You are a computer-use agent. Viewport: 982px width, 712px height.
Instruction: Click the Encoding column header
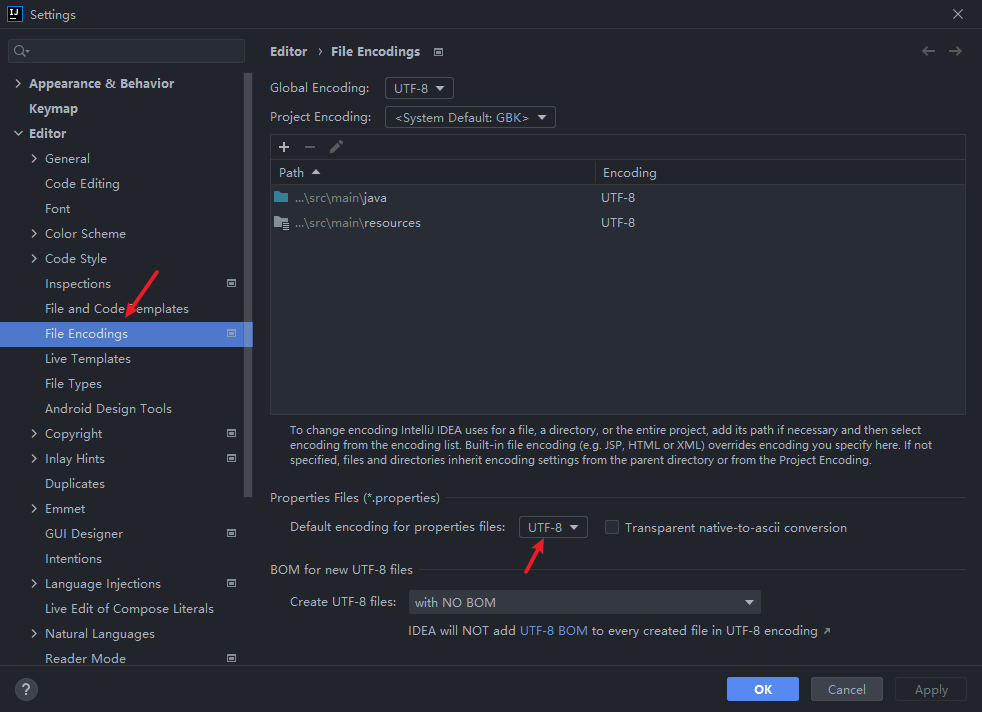point(780,172)
